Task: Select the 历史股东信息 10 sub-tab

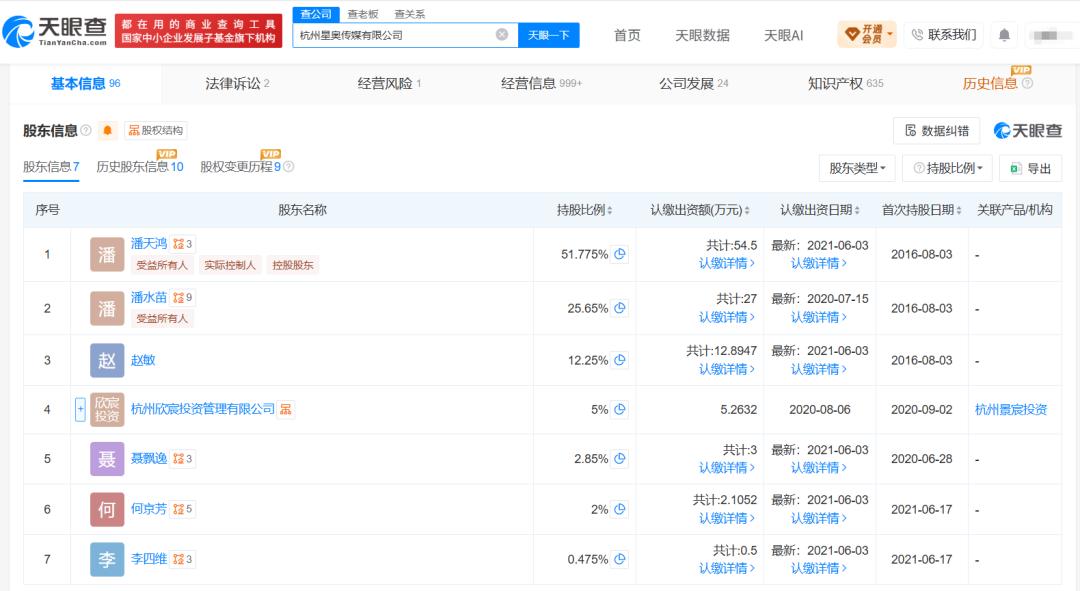Action: pos(140,167)
